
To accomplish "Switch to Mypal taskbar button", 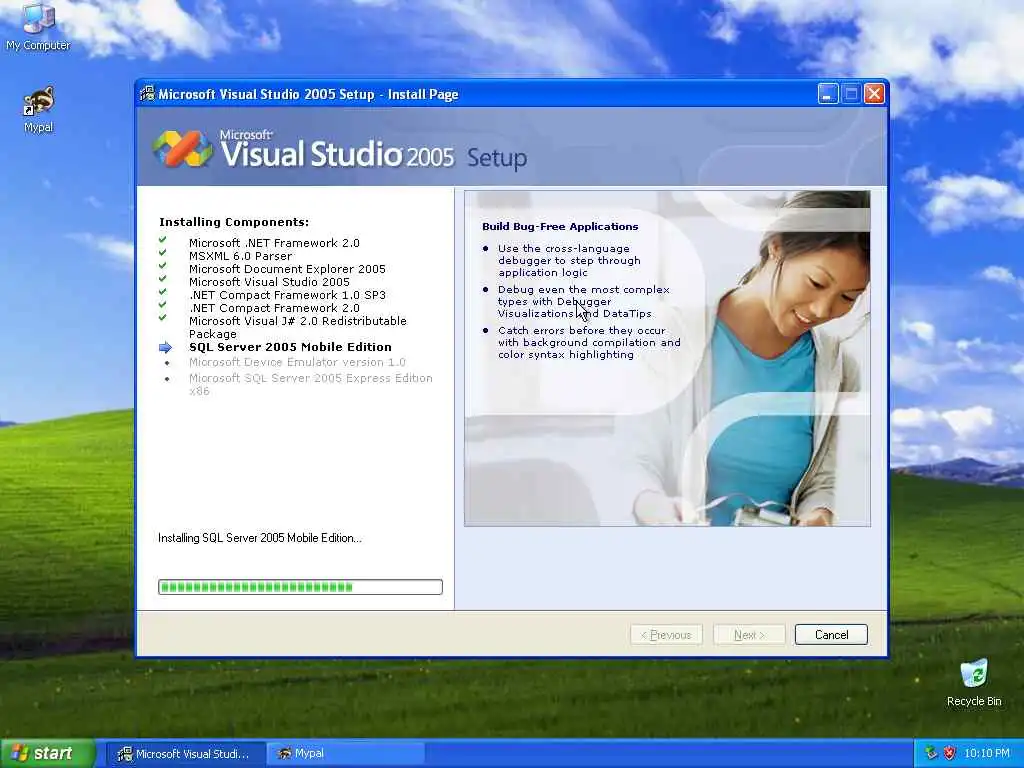I will [x=346, y=754].
